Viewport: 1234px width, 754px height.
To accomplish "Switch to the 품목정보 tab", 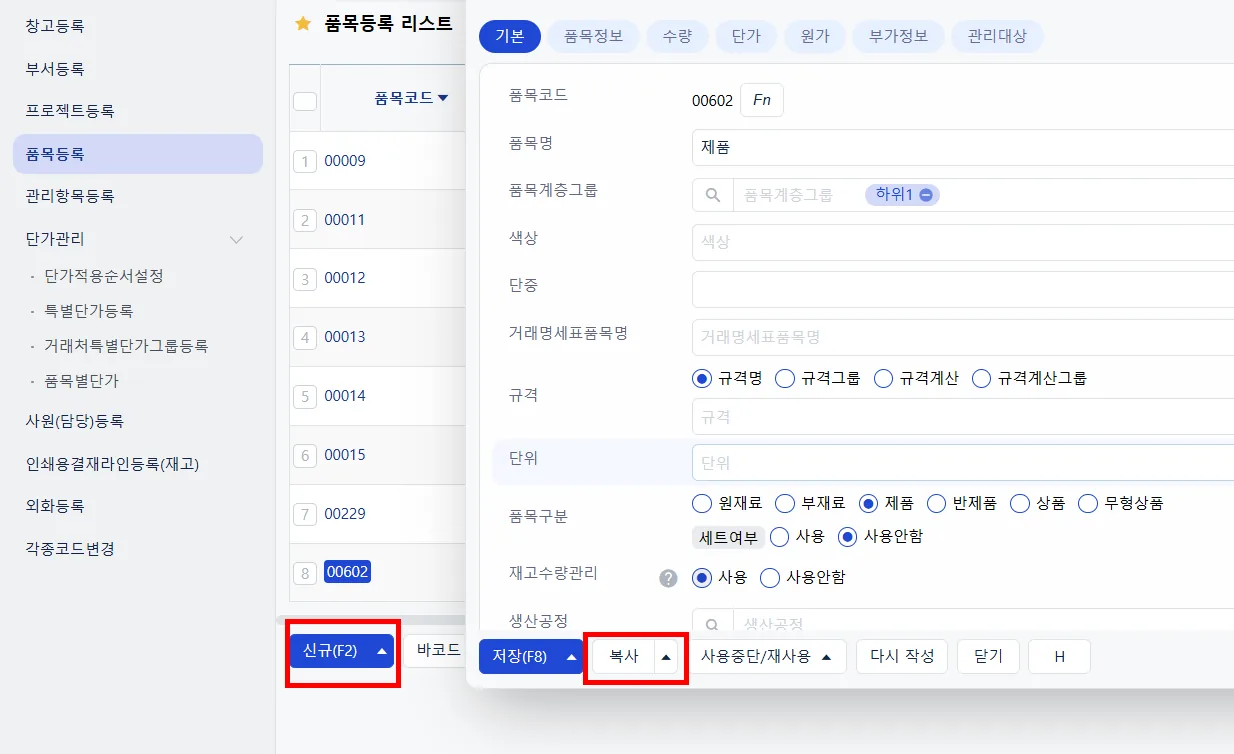I will [593, 37].
